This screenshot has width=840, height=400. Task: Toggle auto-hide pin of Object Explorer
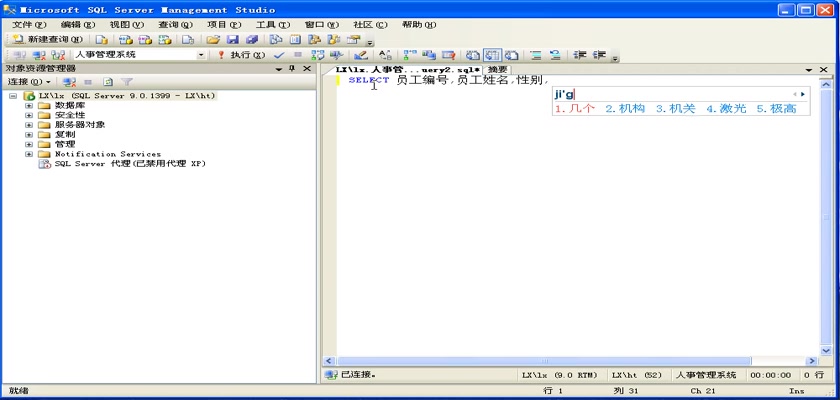coord(292,69)
